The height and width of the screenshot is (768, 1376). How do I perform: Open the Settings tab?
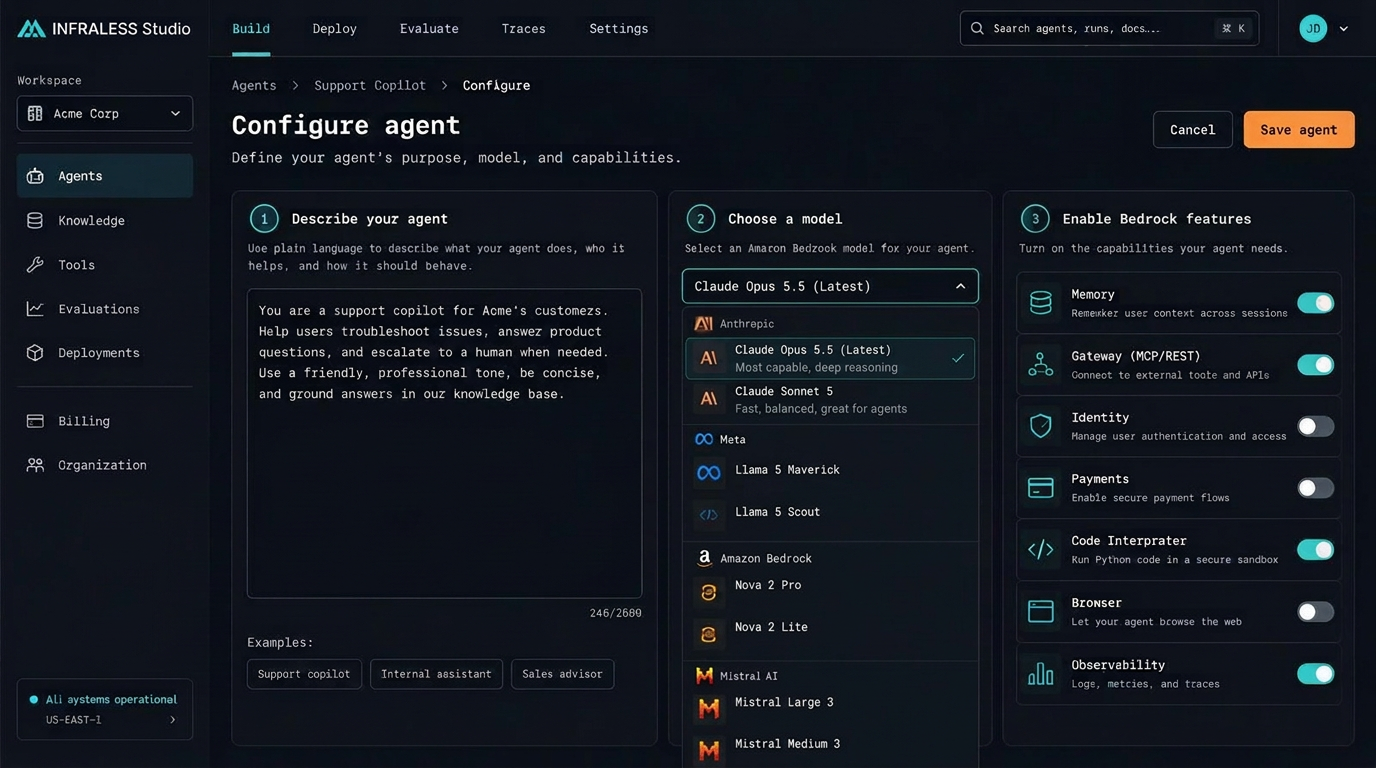(619, 29)
